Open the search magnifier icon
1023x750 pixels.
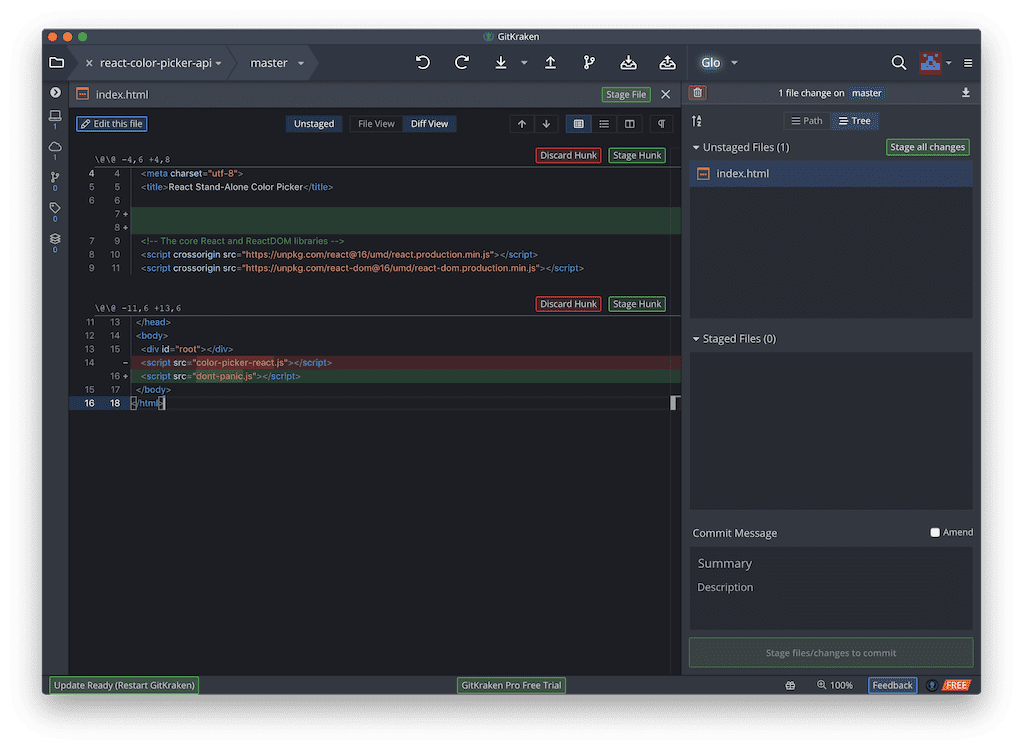coord(898,63)
